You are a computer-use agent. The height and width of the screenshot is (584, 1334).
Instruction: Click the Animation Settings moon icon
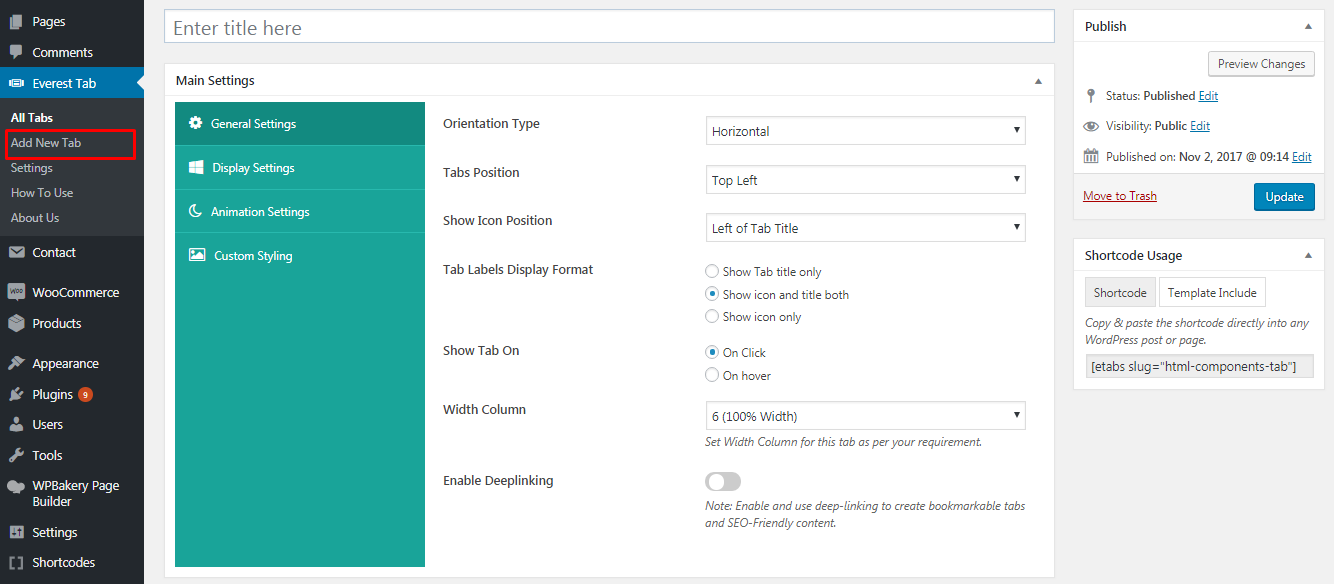click(196, 212)
